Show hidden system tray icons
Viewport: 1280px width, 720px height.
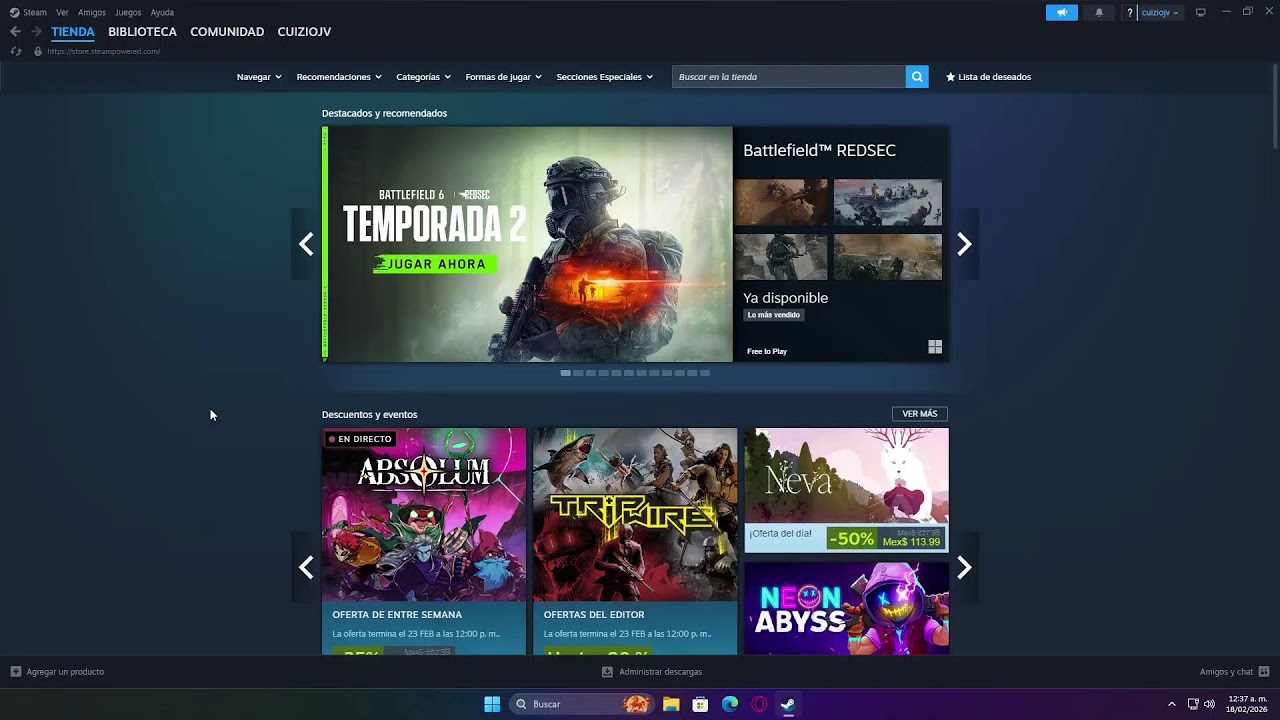pyautogui.click(x=1172, y=704)
